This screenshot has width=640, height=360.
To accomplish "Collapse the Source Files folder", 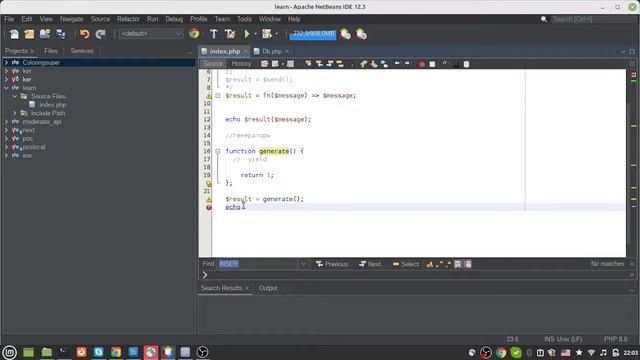I will 15,96.
